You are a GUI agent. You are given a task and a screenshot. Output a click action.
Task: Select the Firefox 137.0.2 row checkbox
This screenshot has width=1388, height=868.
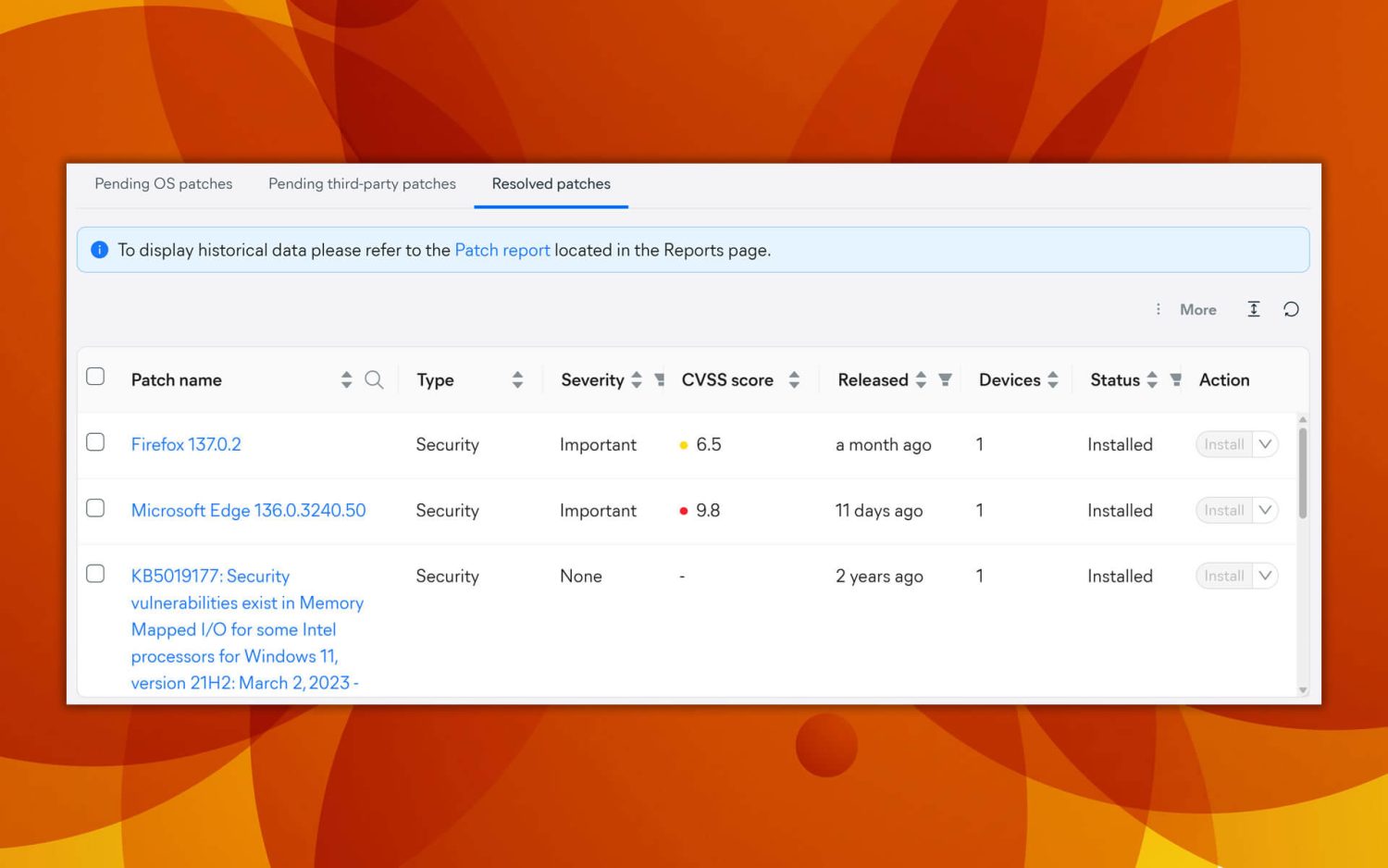95,442
